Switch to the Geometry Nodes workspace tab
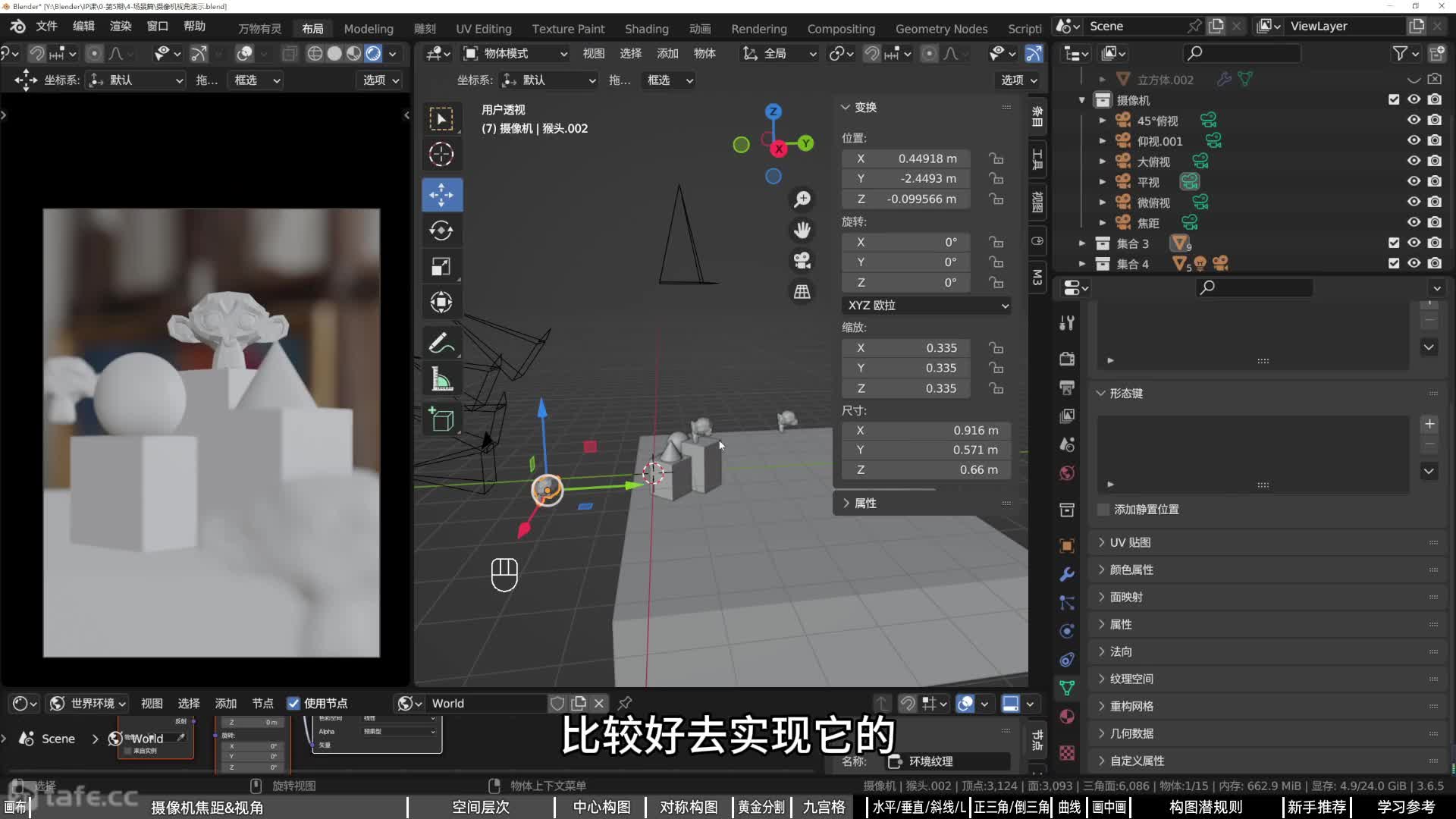The height and width of the screenshot is (819, 1456). coord(941,29)
